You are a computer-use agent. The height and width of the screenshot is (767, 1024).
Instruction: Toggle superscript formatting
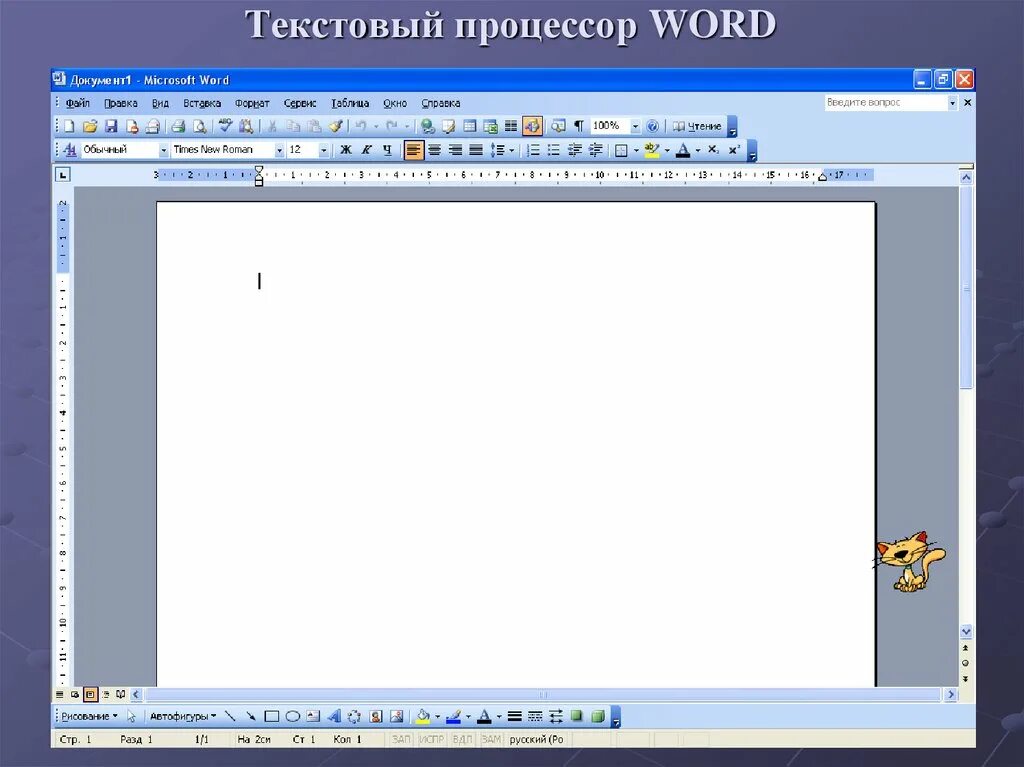(x=734, y=150)
